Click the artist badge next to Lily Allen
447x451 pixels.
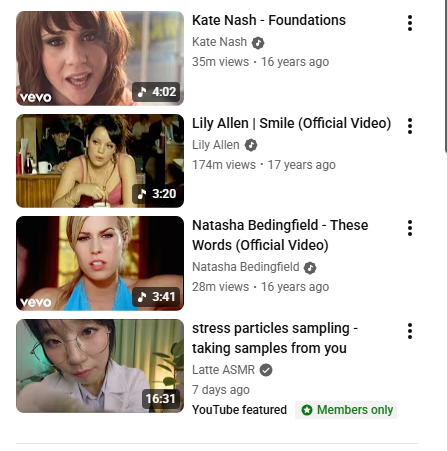251,145
